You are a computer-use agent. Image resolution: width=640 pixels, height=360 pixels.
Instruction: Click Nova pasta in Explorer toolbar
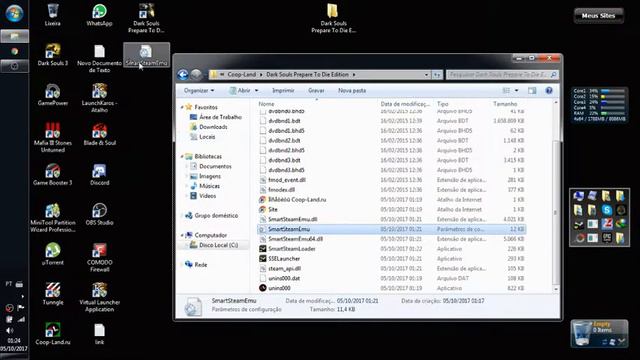coord(352,91)
